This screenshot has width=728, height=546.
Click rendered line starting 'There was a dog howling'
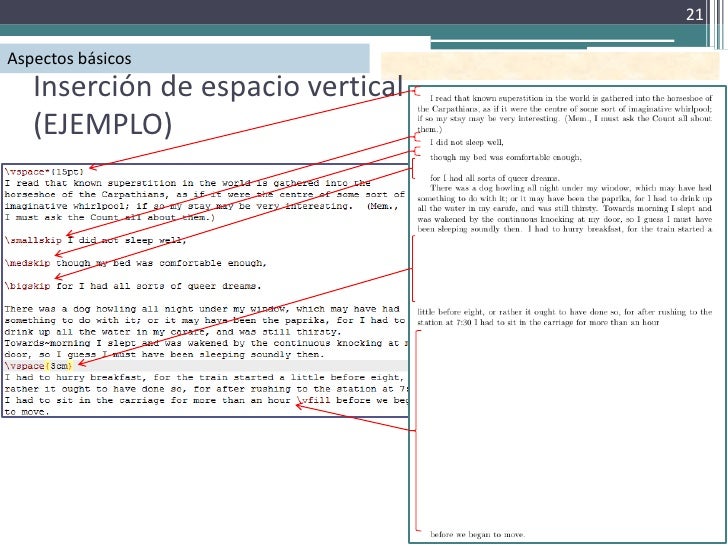(571, 188)
